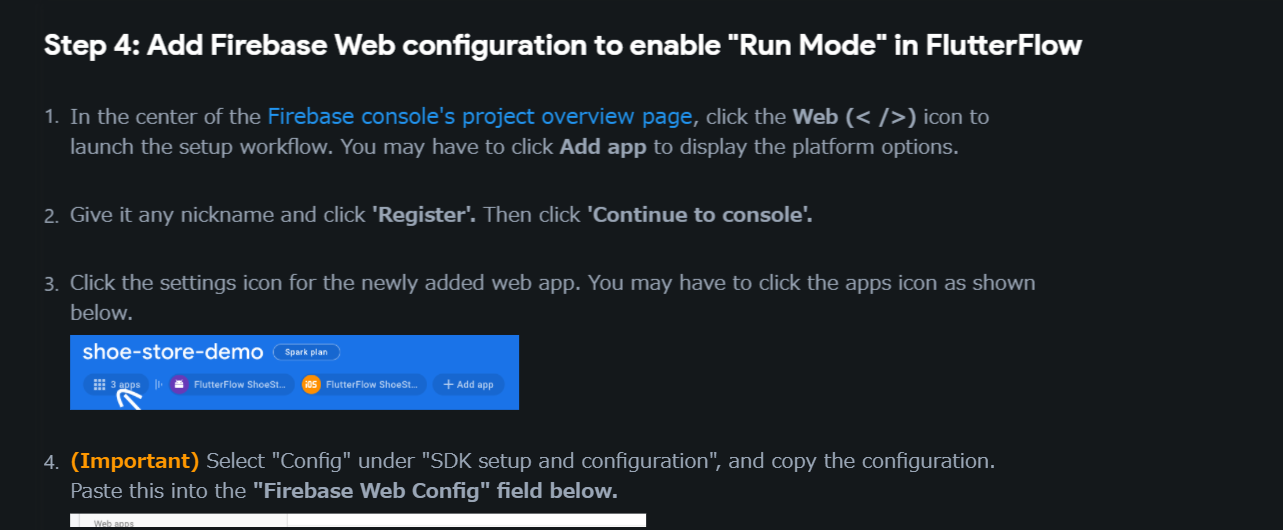Click the bold "Firebase Web Config" field text
1283x530 pixels.
[x=434, y=491]
